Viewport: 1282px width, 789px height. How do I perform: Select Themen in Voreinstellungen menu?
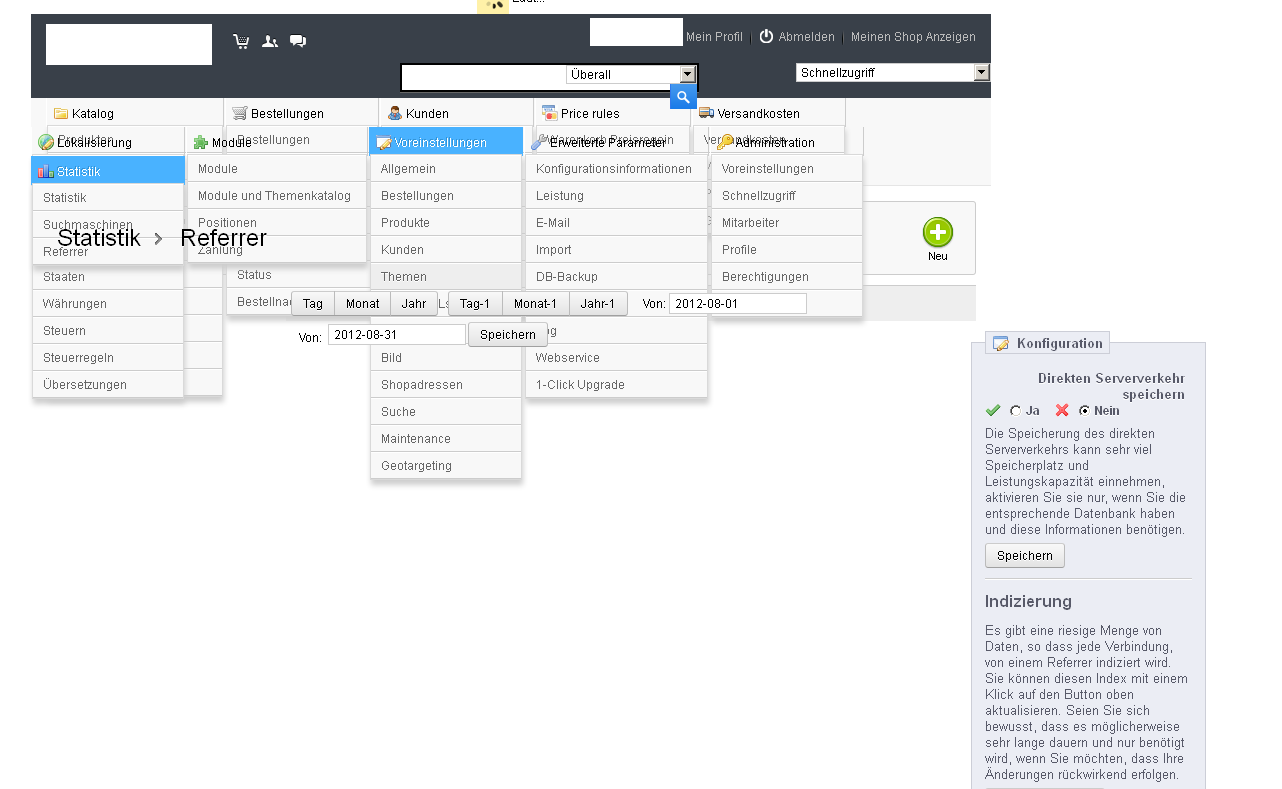click(x=446, y=276)
